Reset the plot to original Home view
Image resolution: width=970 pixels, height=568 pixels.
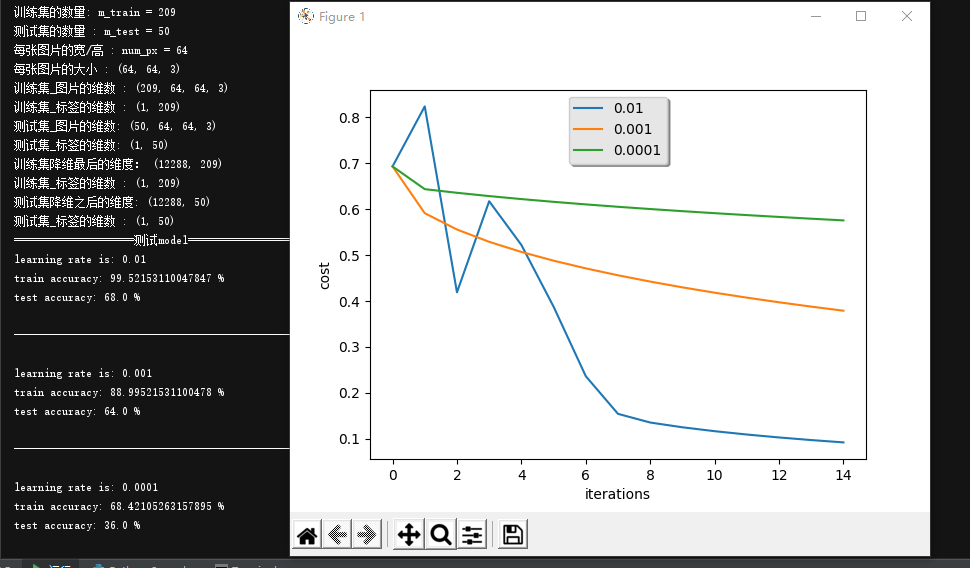307,535
